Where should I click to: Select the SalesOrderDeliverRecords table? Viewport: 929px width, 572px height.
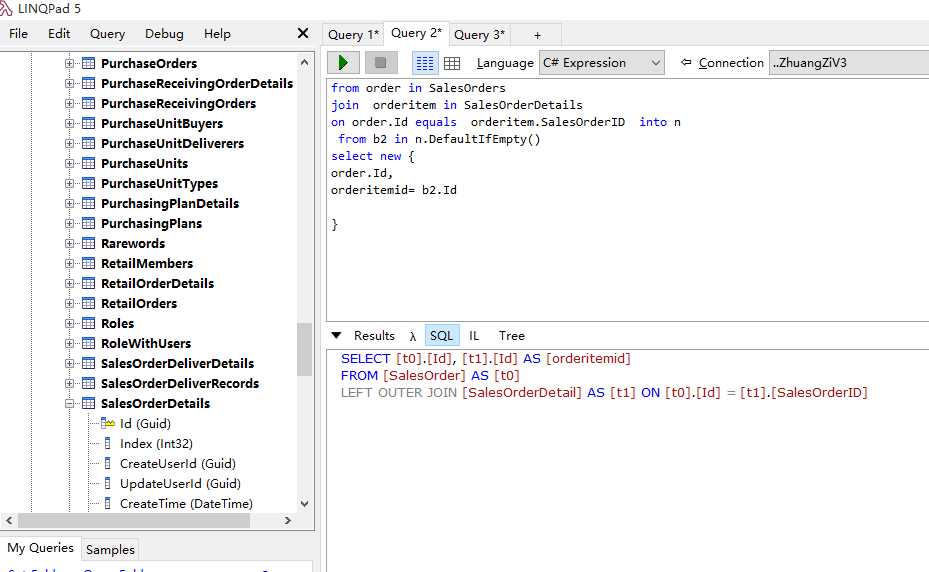[180, 384]
